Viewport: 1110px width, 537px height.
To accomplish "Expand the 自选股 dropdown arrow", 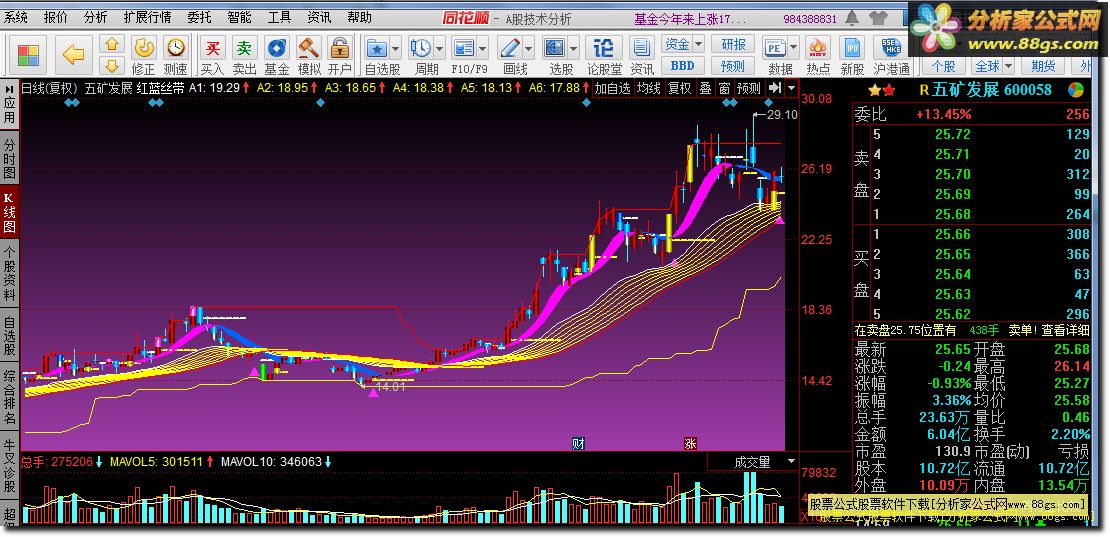I will 395,48.
